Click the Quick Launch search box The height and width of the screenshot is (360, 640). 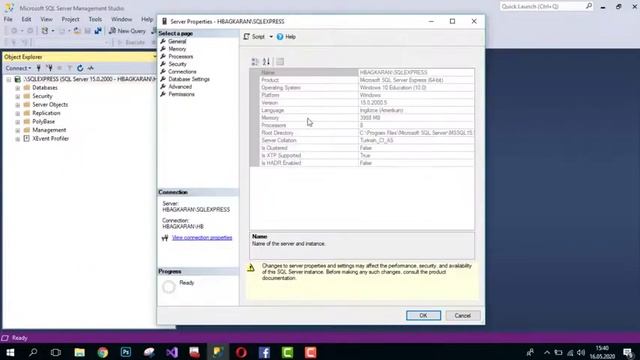click(546, 7)
